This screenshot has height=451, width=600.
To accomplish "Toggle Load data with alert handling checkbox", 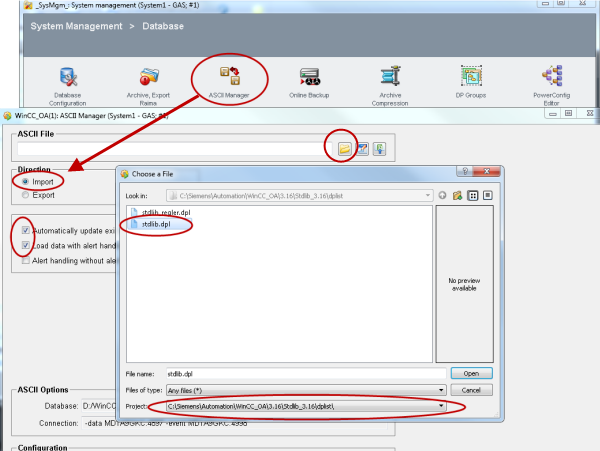I will point(26,245).
